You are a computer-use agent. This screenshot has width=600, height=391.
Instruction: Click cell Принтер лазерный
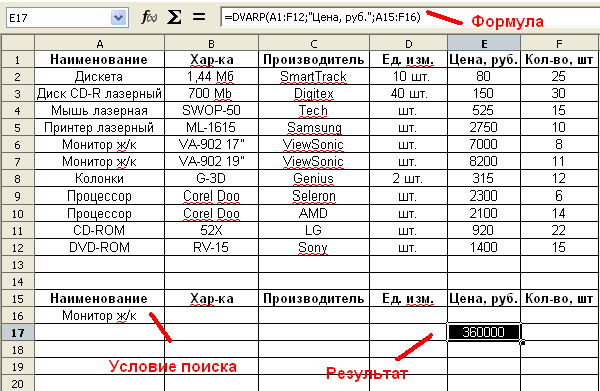tap(99, 127)
